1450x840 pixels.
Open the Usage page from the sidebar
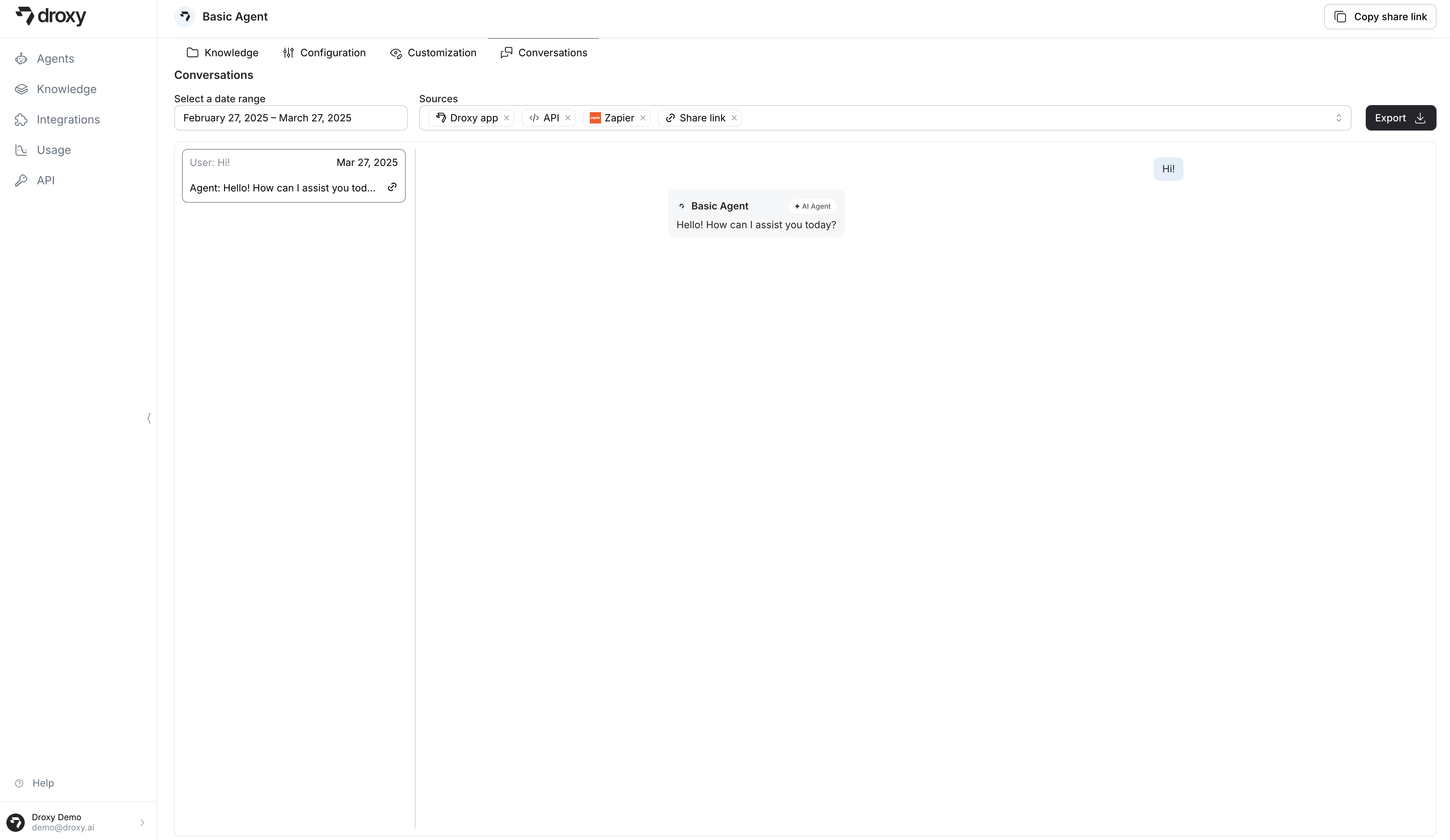coord(53,150)
